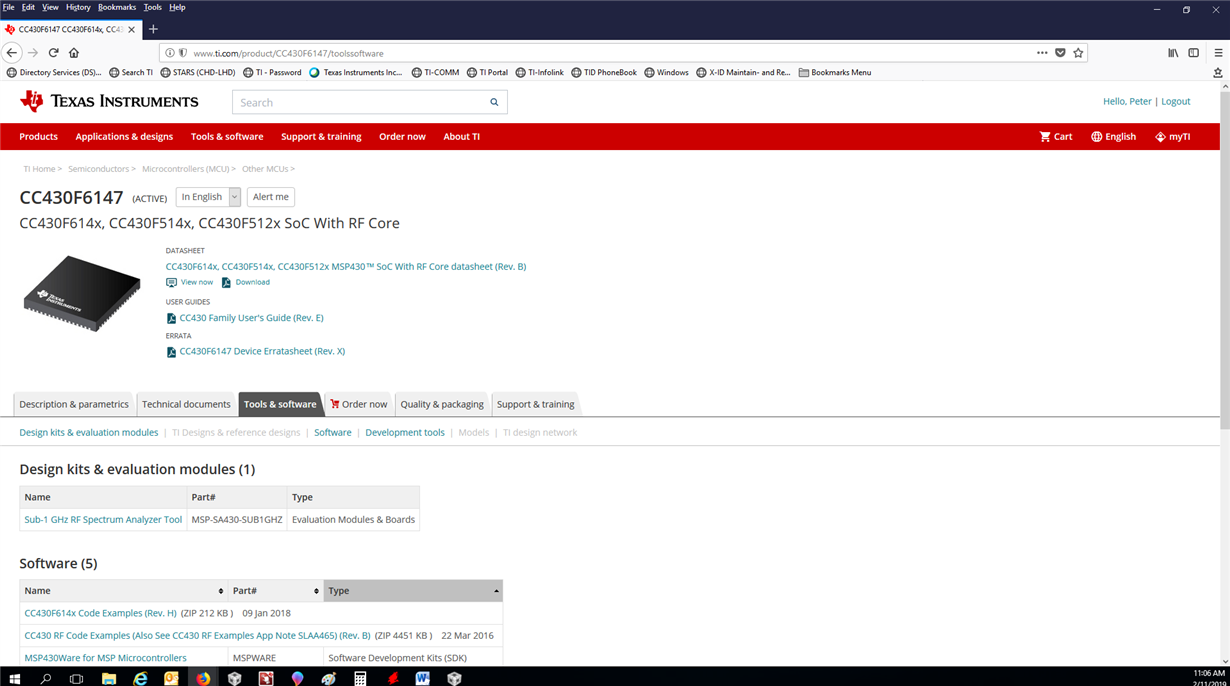Click the CC430F6147 chip image

point(82,293)
